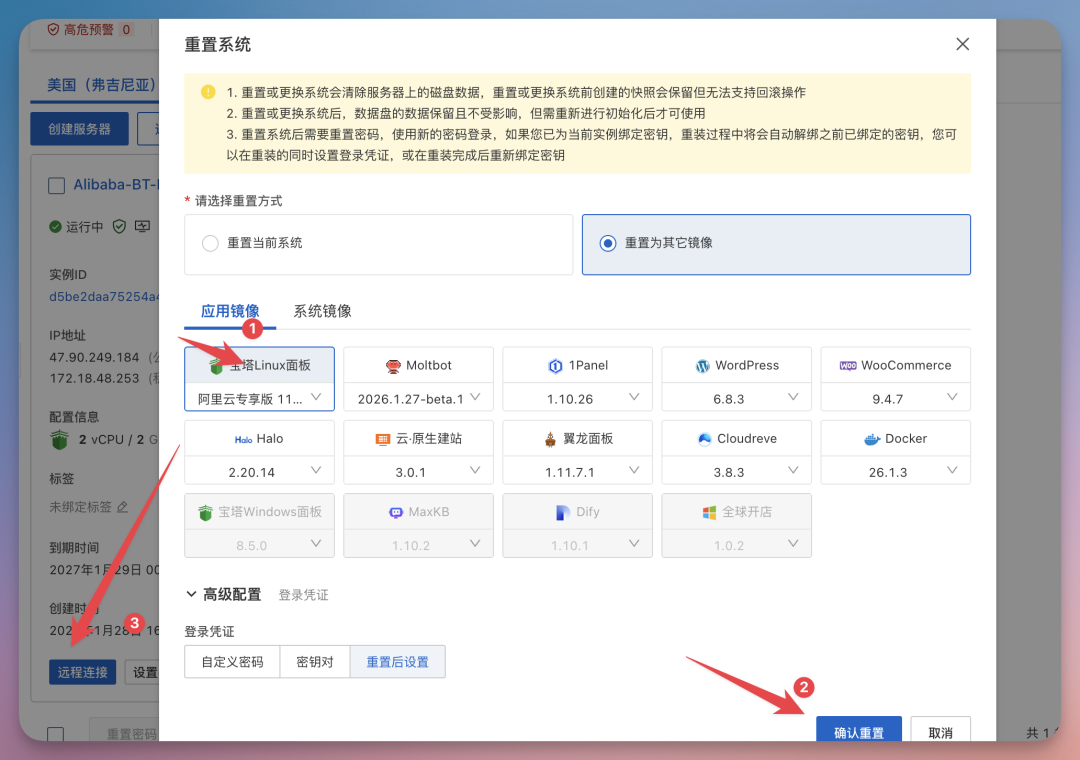The height and width of the screenshot is (760, 1080).
Task: Choose the Moltbot application image
Action: (418, 365)
